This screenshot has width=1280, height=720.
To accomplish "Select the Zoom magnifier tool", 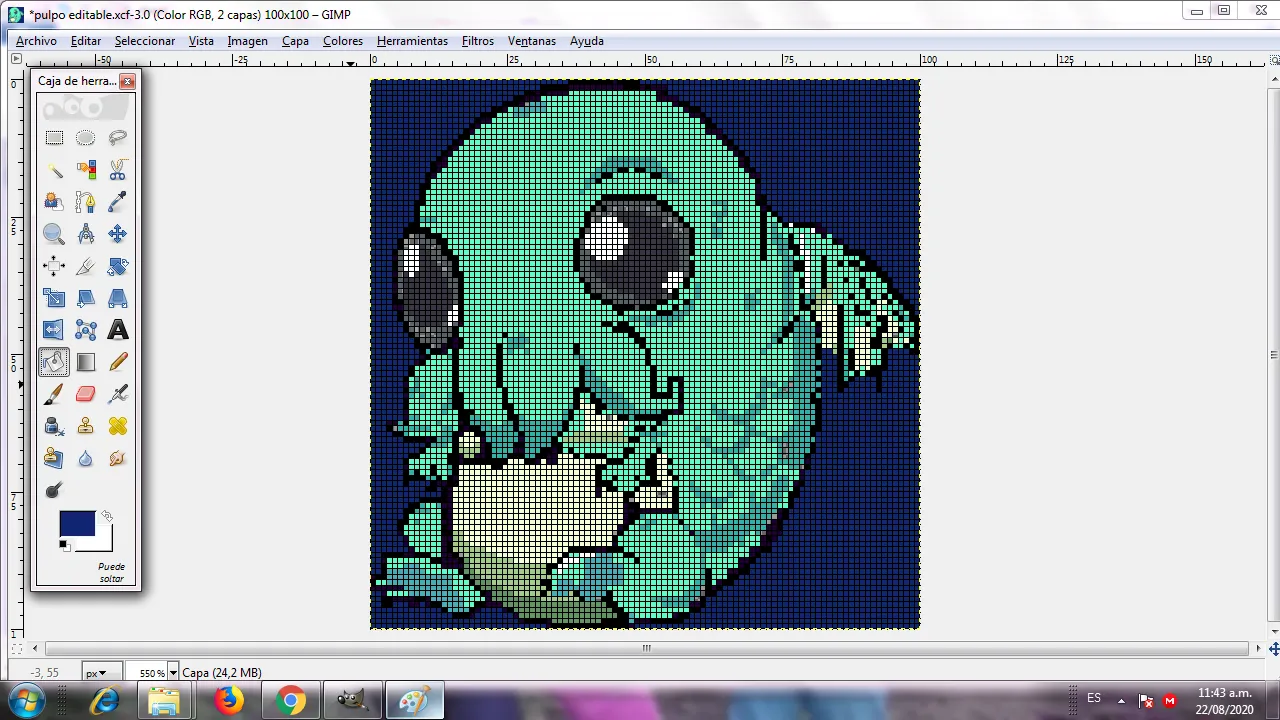I will (x=54, y=234).
